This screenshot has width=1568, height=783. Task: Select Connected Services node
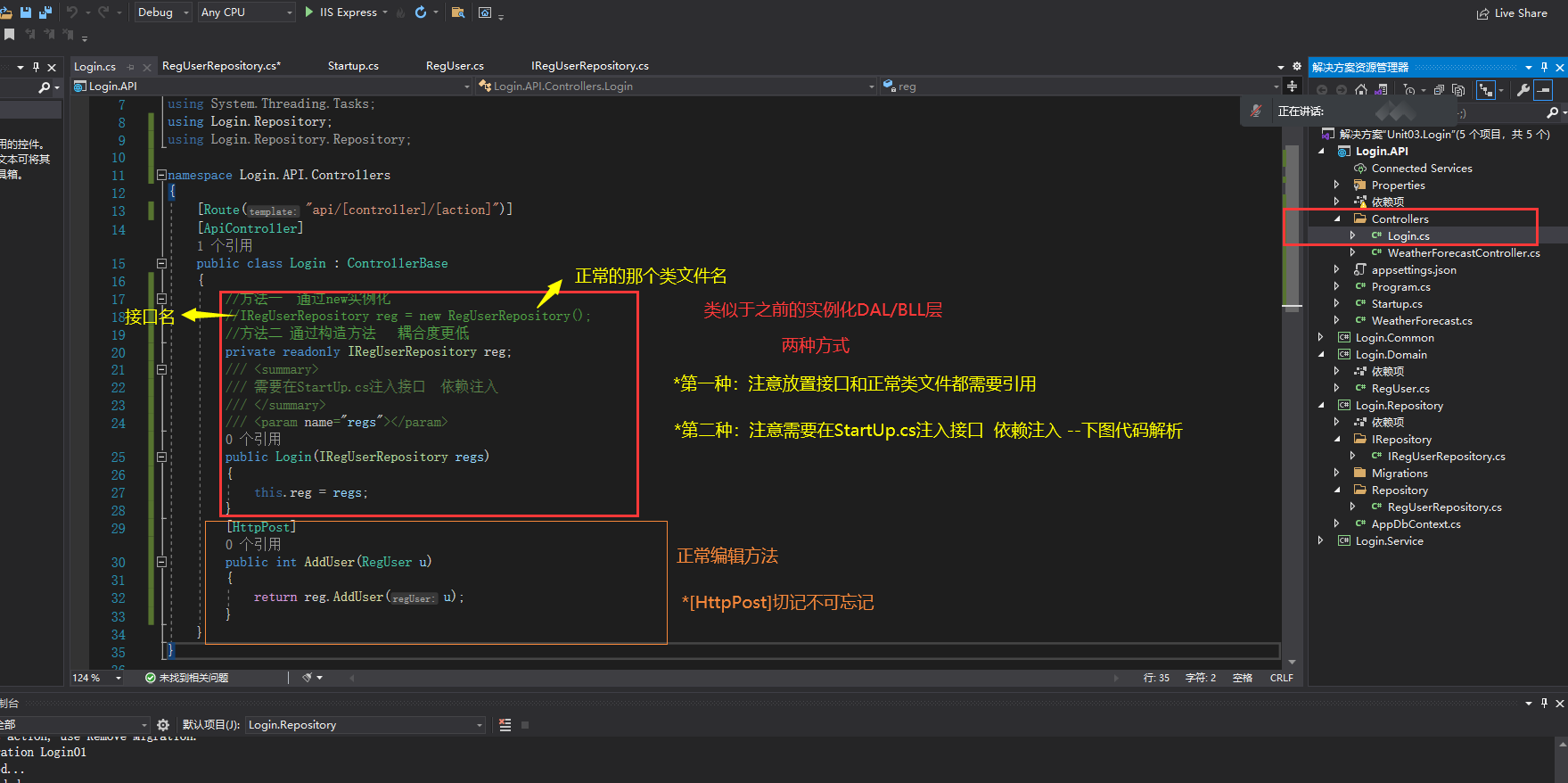[x=1421, y=169]
